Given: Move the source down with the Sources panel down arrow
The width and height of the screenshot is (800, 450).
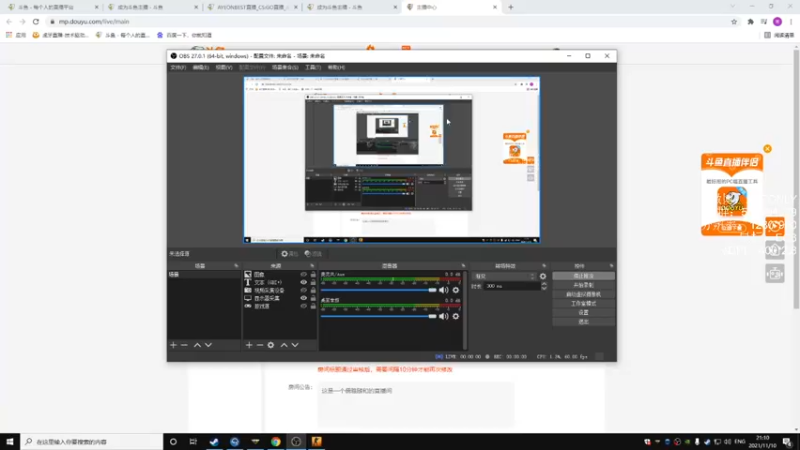Looking at the screenshot, I should (295, 345).
